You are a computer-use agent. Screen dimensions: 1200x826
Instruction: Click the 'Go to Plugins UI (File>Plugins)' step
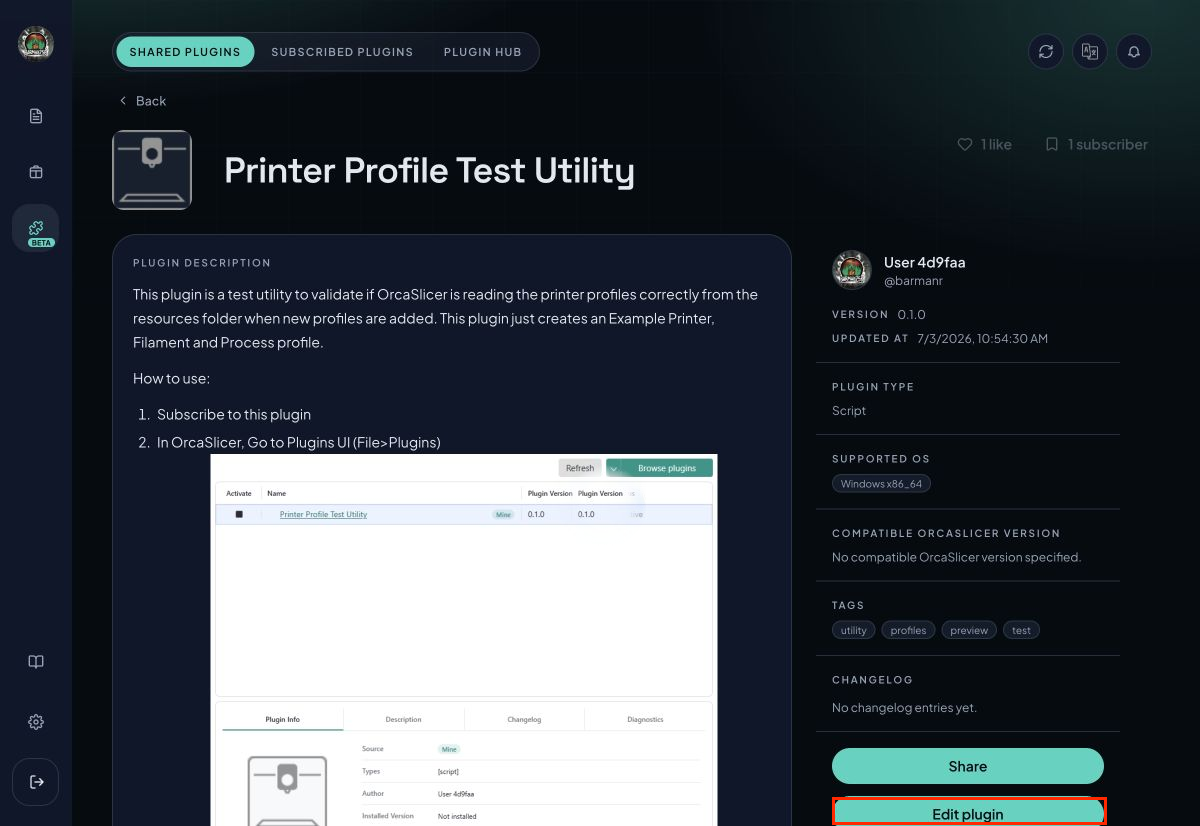(x=299, y=442)
